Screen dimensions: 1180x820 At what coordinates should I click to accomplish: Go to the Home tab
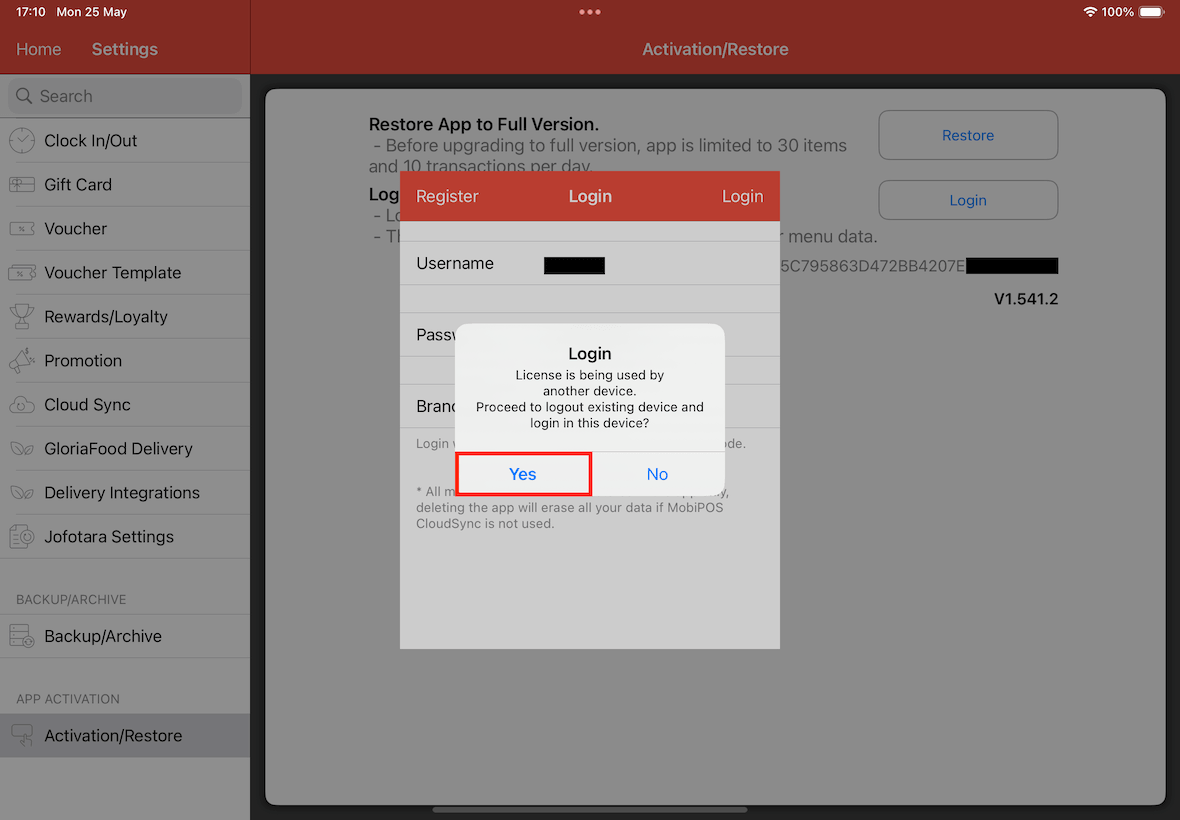point(38,49)
